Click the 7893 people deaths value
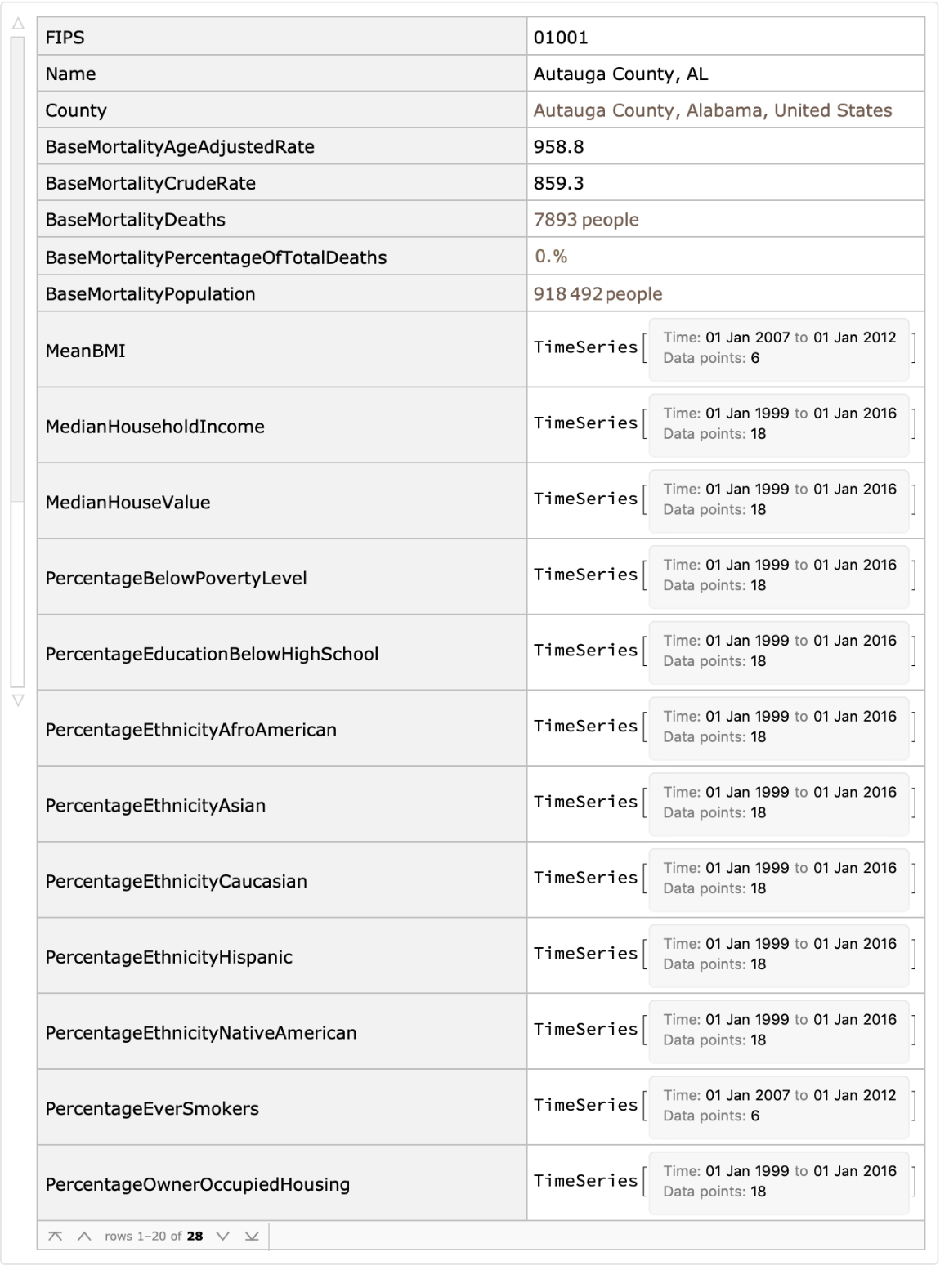This screenshot has width=940, height=1288. coord(586,220)
